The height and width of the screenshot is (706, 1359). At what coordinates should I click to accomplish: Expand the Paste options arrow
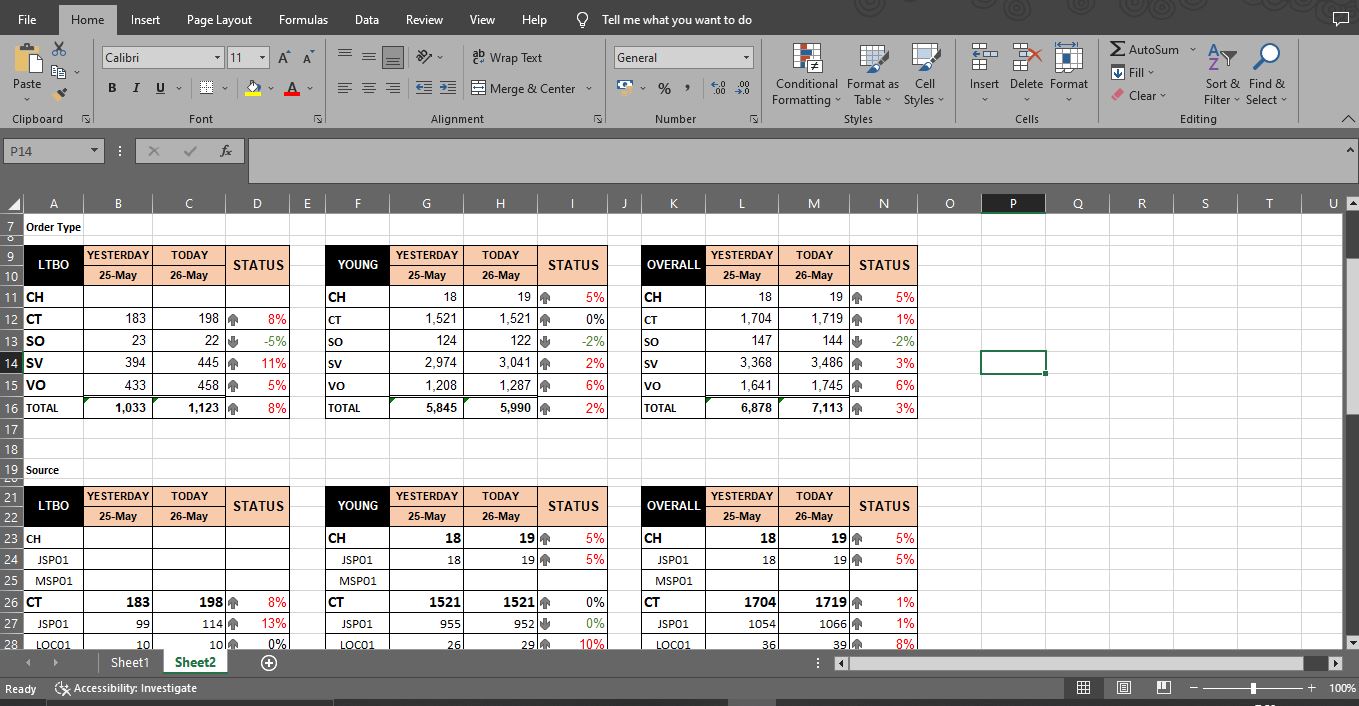coord(27,99)
